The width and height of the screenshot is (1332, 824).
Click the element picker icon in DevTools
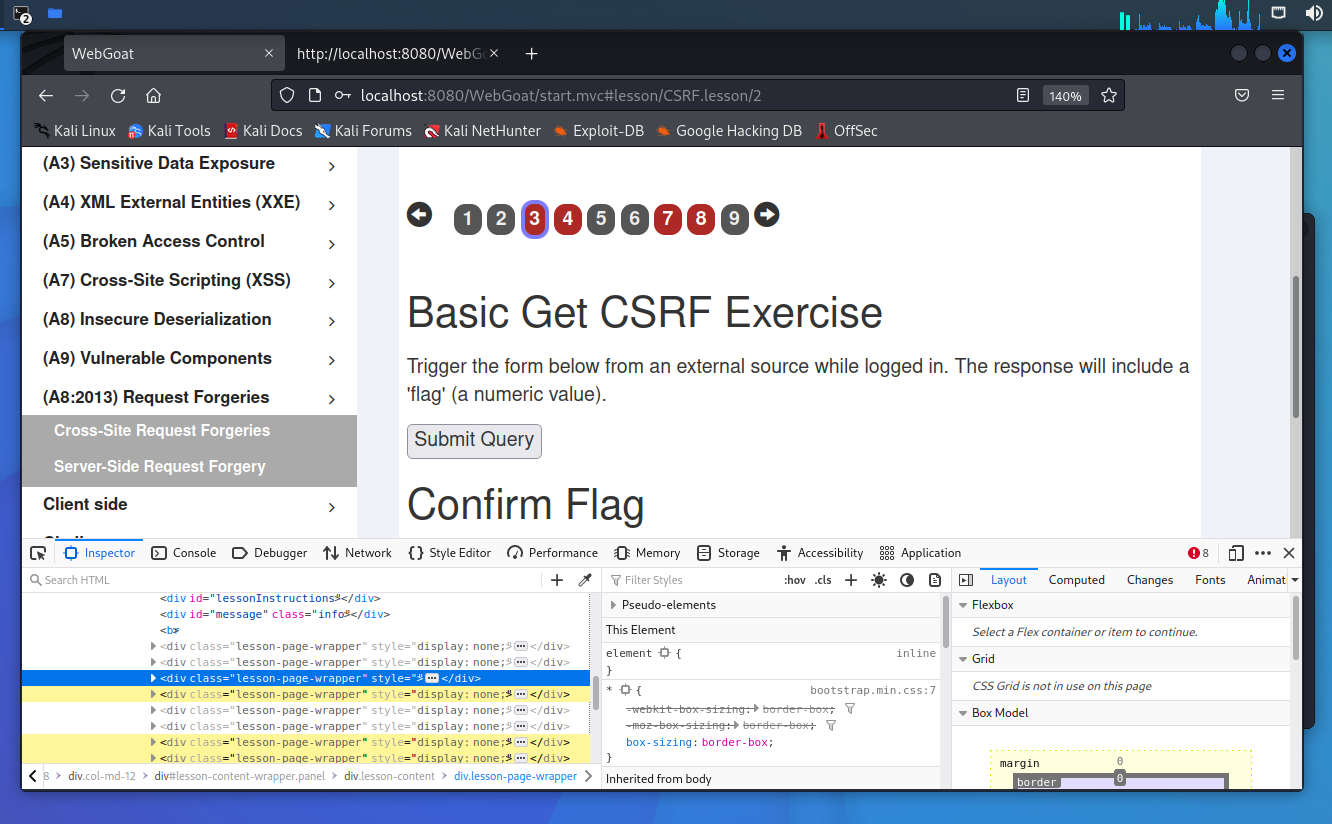pos(38,553)
